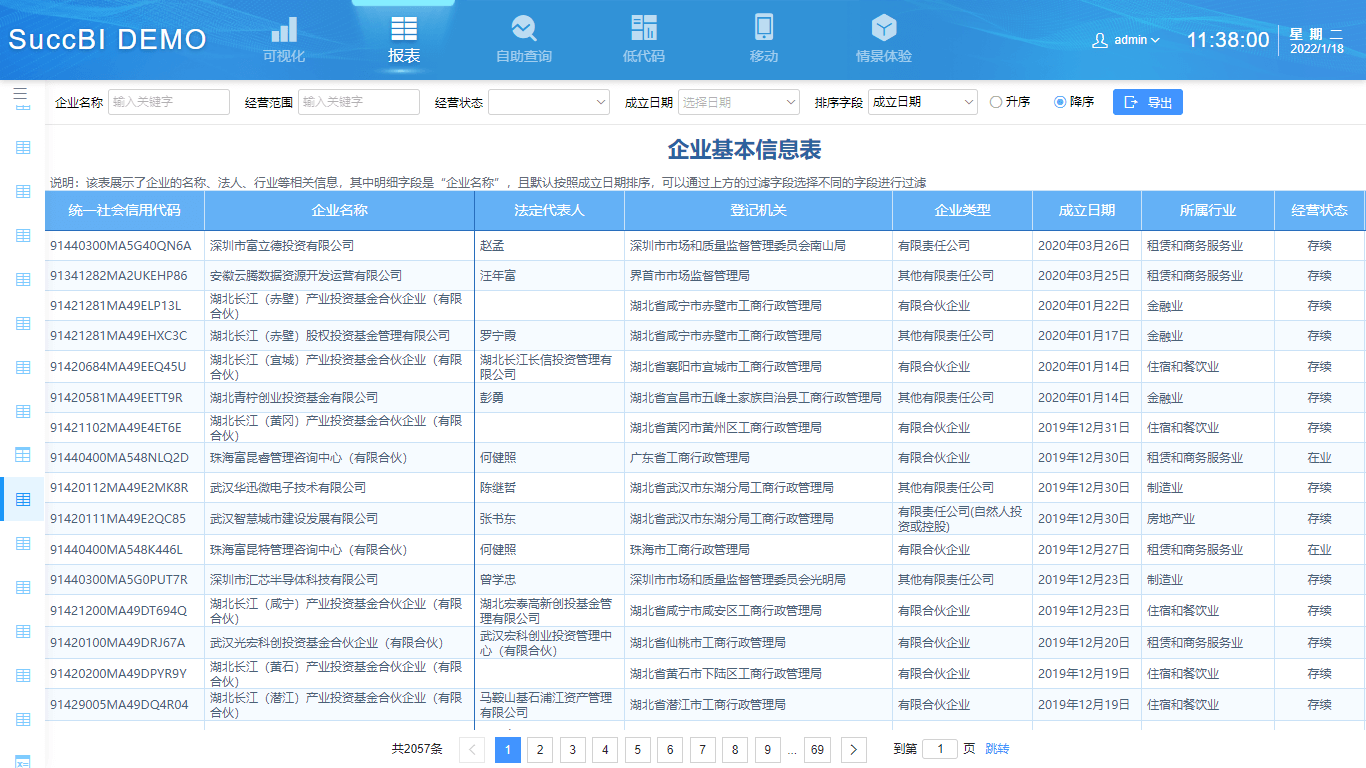Select the 自助查询 self-service query icon
This screenshot has height=768, width=1366.
(523, 30)
